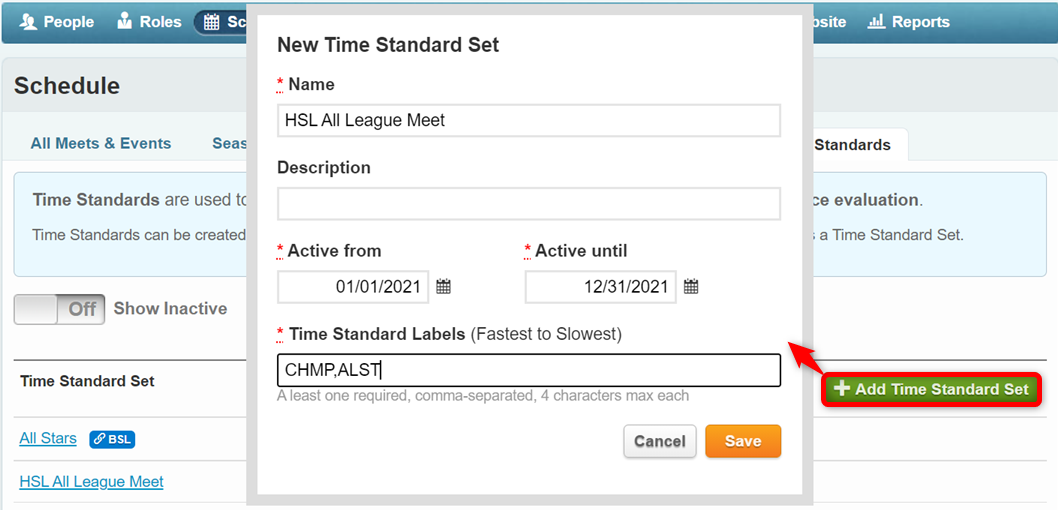Switch to All Meets & Events tab
1058x510 pixels.
coord(101,144)
